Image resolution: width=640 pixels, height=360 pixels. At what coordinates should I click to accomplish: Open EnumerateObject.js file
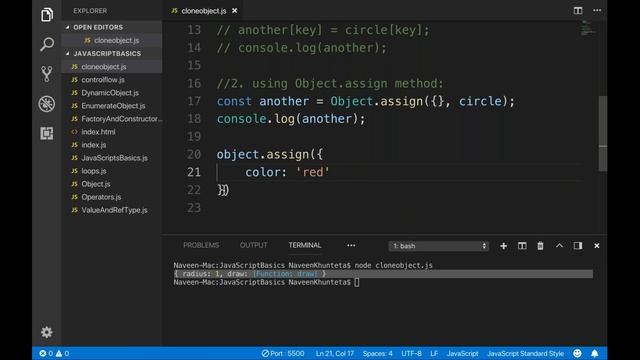click(x=112, y=106)
